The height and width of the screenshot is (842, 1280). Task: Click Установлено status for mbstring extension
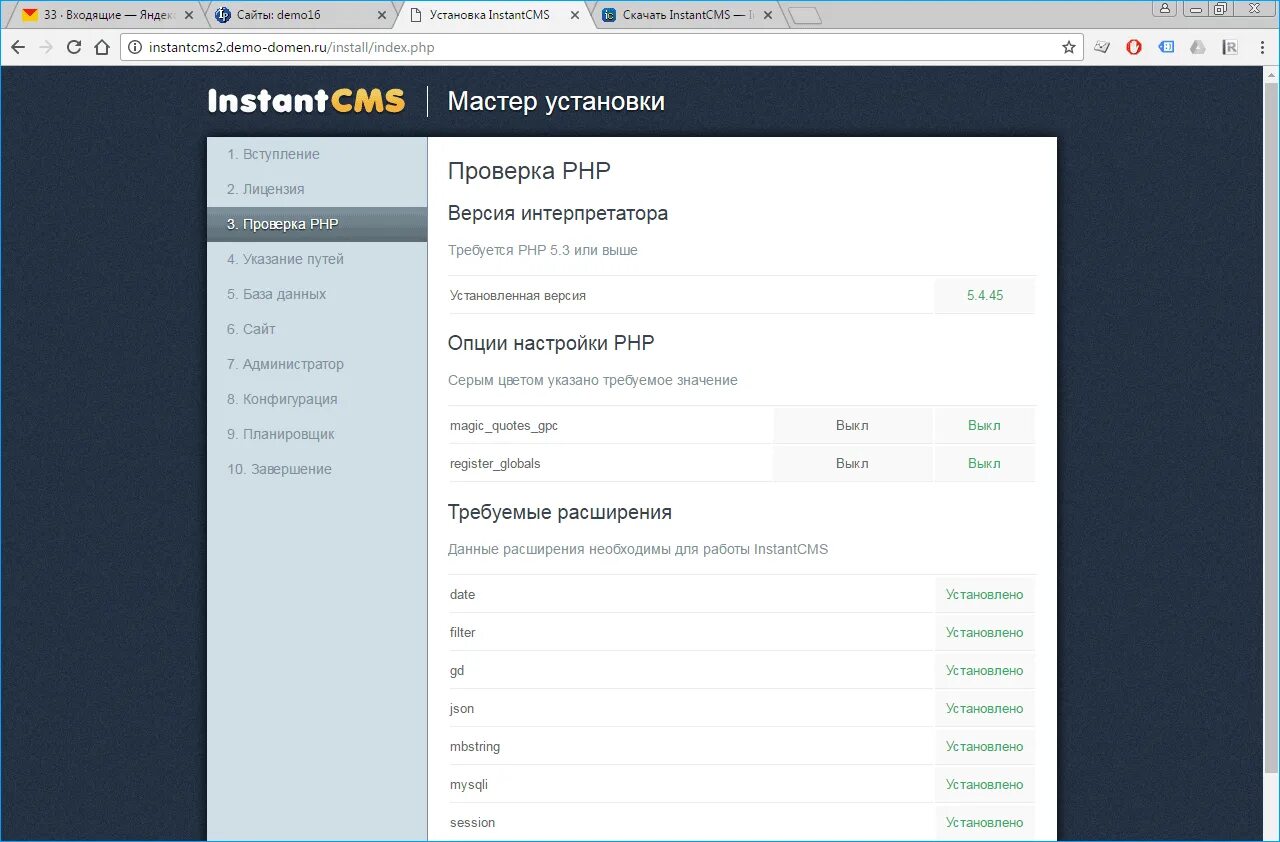click(985, 746)
